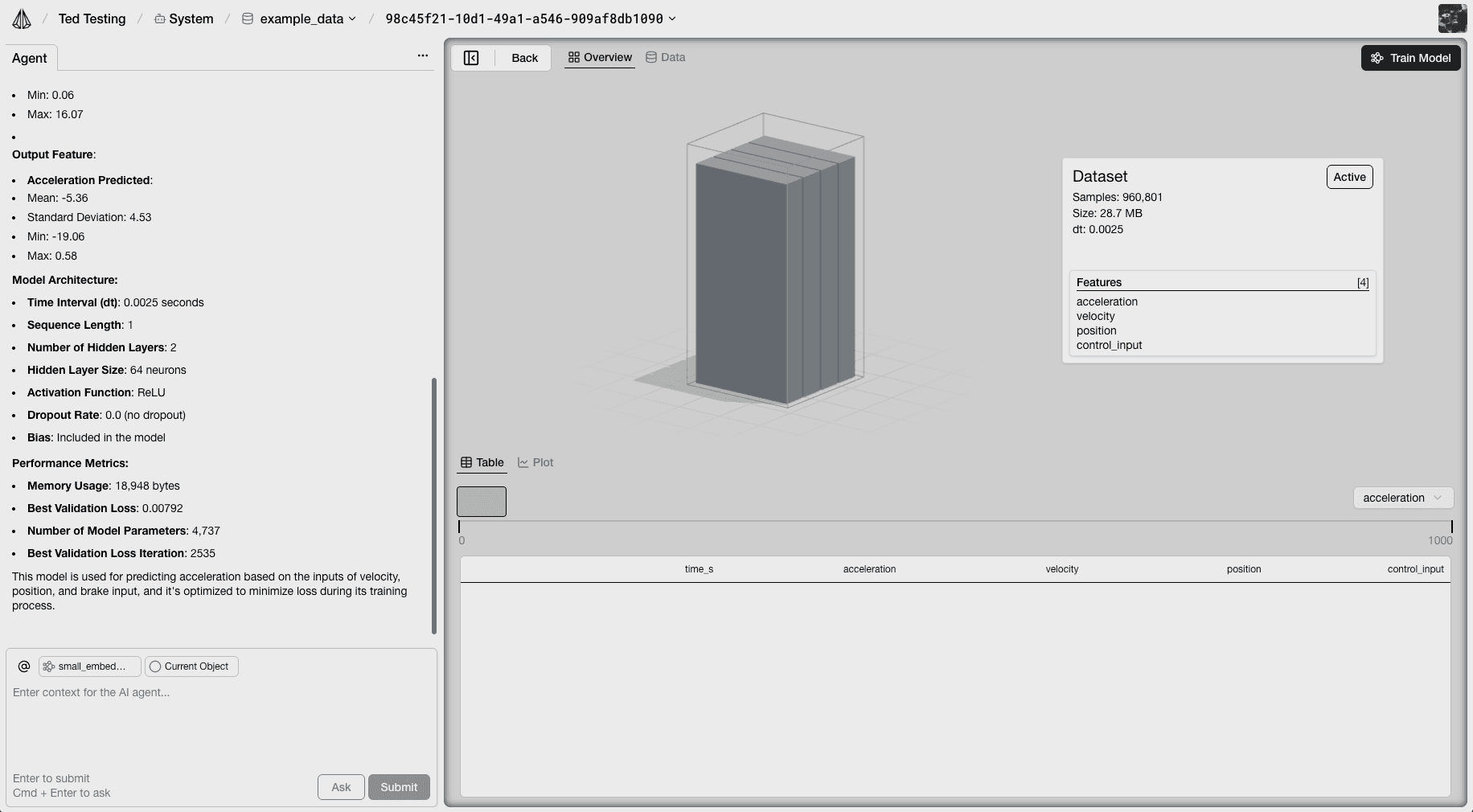
Task: Click the model icon inside small_embed chip
Action: (47, 666)
